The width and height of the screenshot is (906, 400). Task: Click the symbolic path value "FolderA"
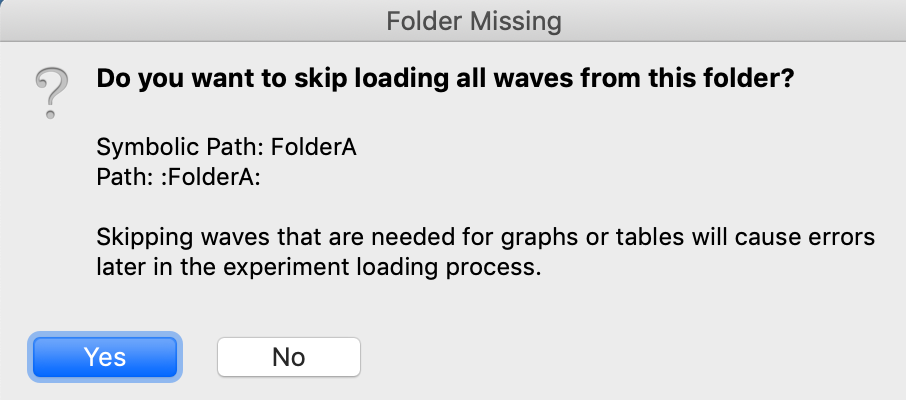tap(313, 147)
